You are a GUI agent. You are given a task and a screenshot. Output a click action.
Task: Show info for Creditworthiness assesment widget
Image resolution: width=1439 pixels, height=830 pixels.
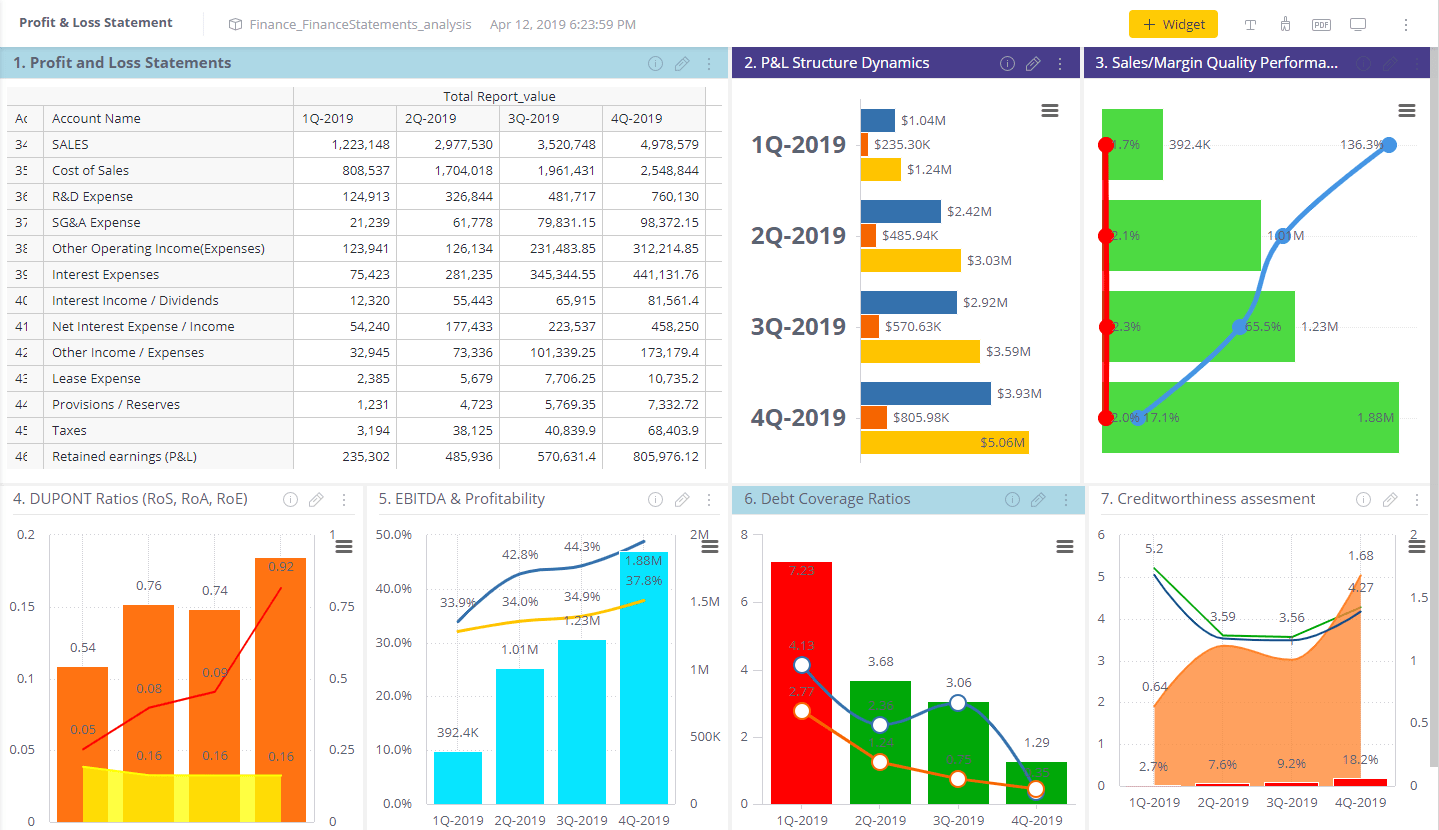pos(1364,499)
